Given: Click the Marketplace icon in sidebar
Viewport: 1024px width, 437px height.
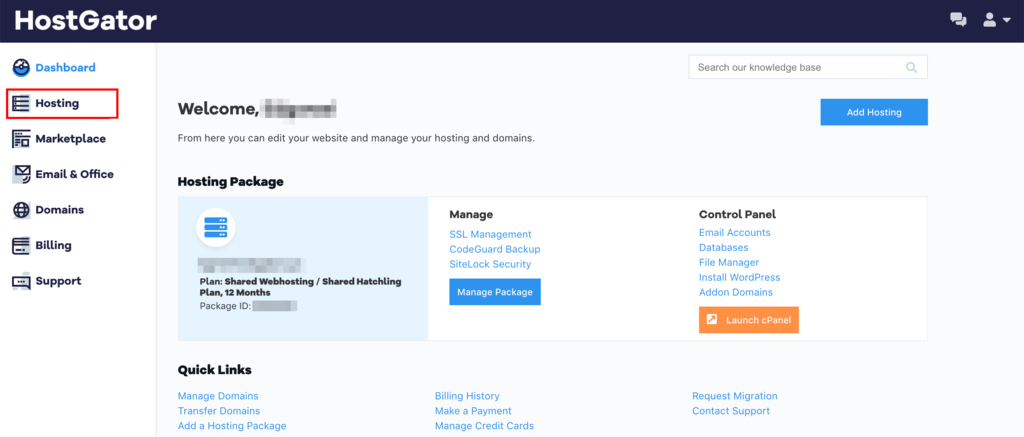Looking at the screenshot, I should (22, 138).
